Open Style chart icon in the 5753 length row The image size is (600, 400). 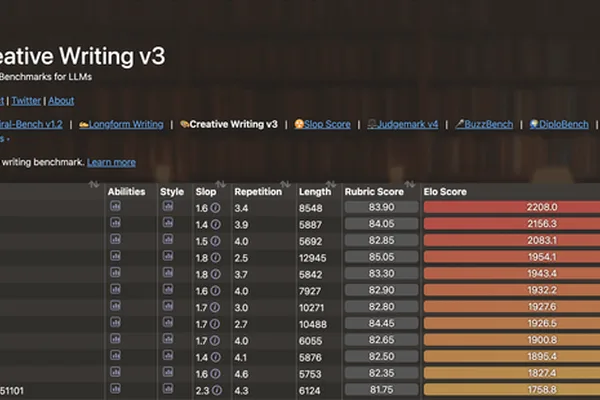[x=168, y=372]
